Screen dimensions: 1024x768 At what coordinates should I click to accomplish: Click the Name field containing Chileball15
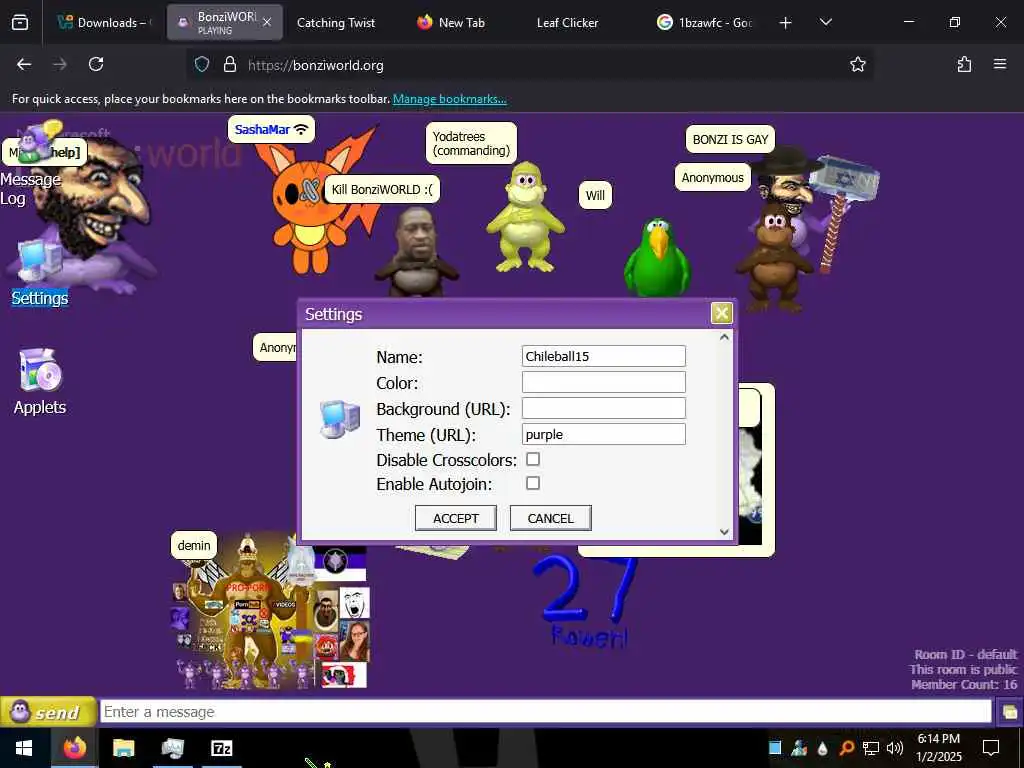(x=603, y=356)
